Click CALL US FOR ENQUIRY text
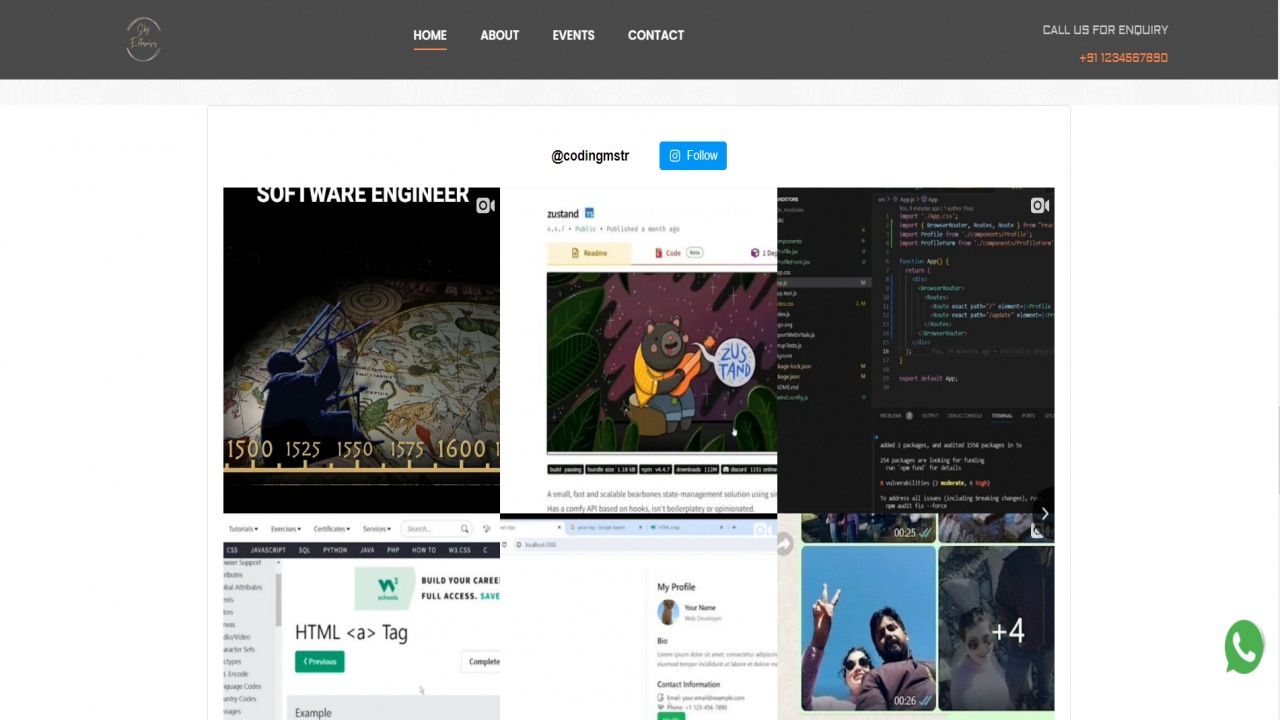Screen dimensions: 1280x720 pos(1105,30)
